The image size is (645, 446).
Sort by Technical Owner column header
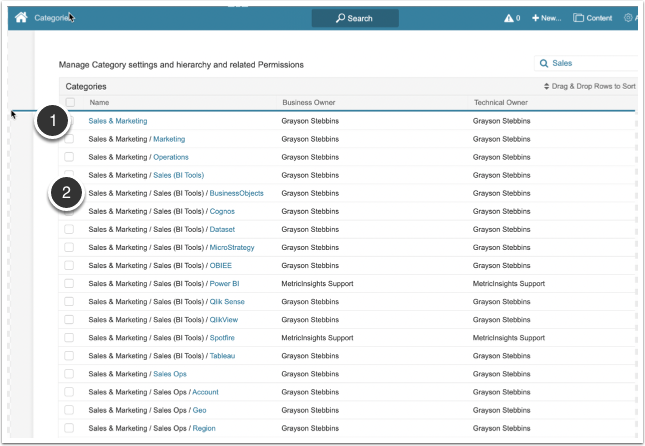[502, 102]
